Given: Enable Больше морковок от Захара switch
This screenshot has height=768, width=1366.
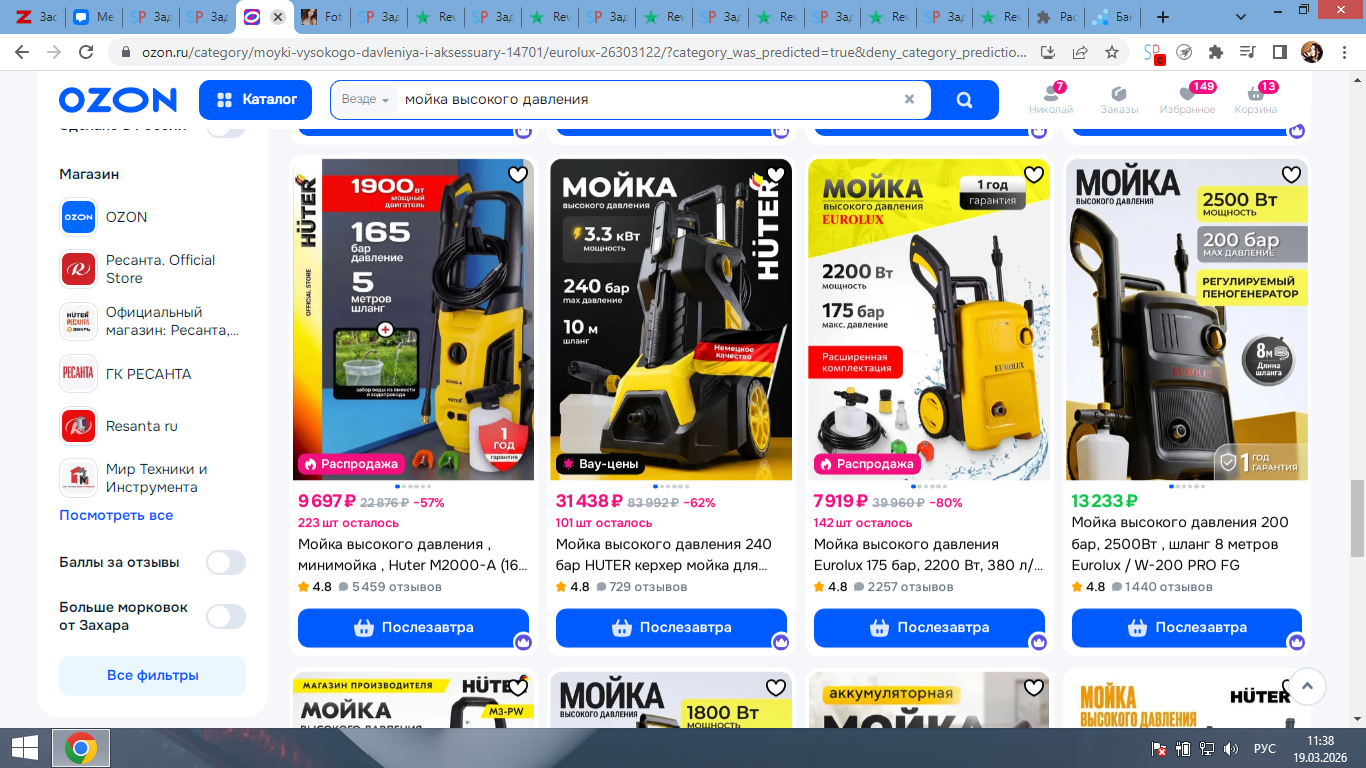Looking at the screenshot, I should coord(226,616).
